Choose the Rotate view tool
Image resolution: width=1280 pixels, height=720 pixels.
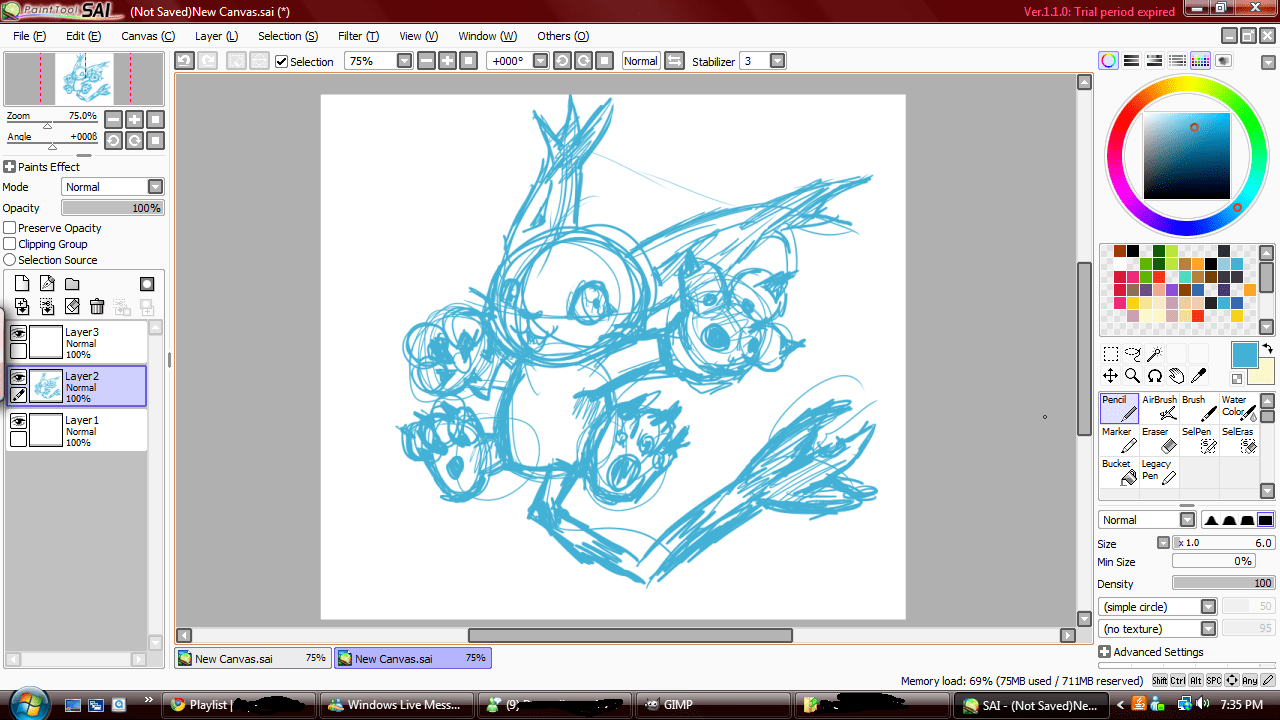tap(1155, 376)
